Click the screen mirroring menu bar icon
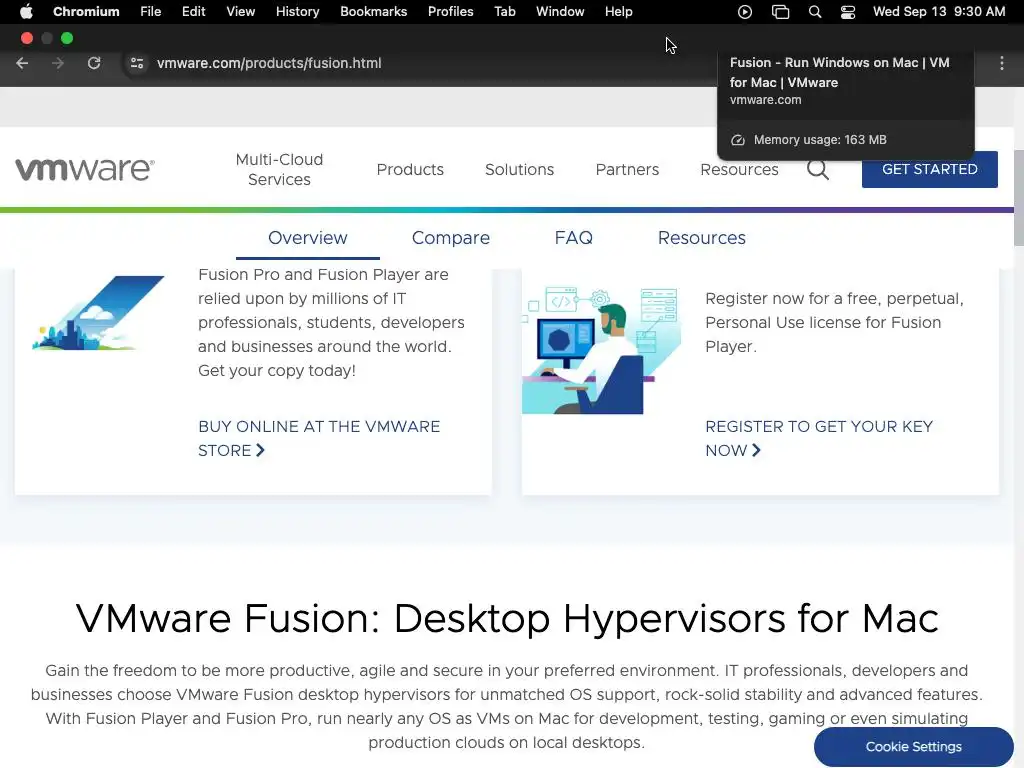This screenshot has width=1024, height=768. pyautogui.click(x=780, y=12)
